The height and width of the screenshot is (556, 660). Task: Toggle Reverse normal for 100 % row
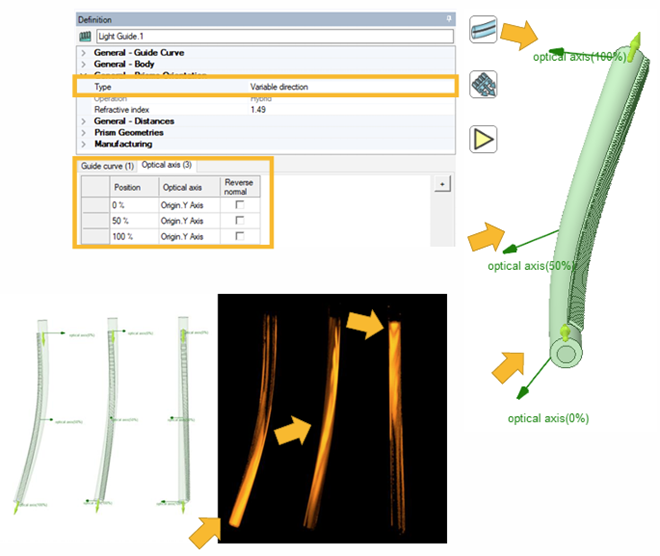240,236
